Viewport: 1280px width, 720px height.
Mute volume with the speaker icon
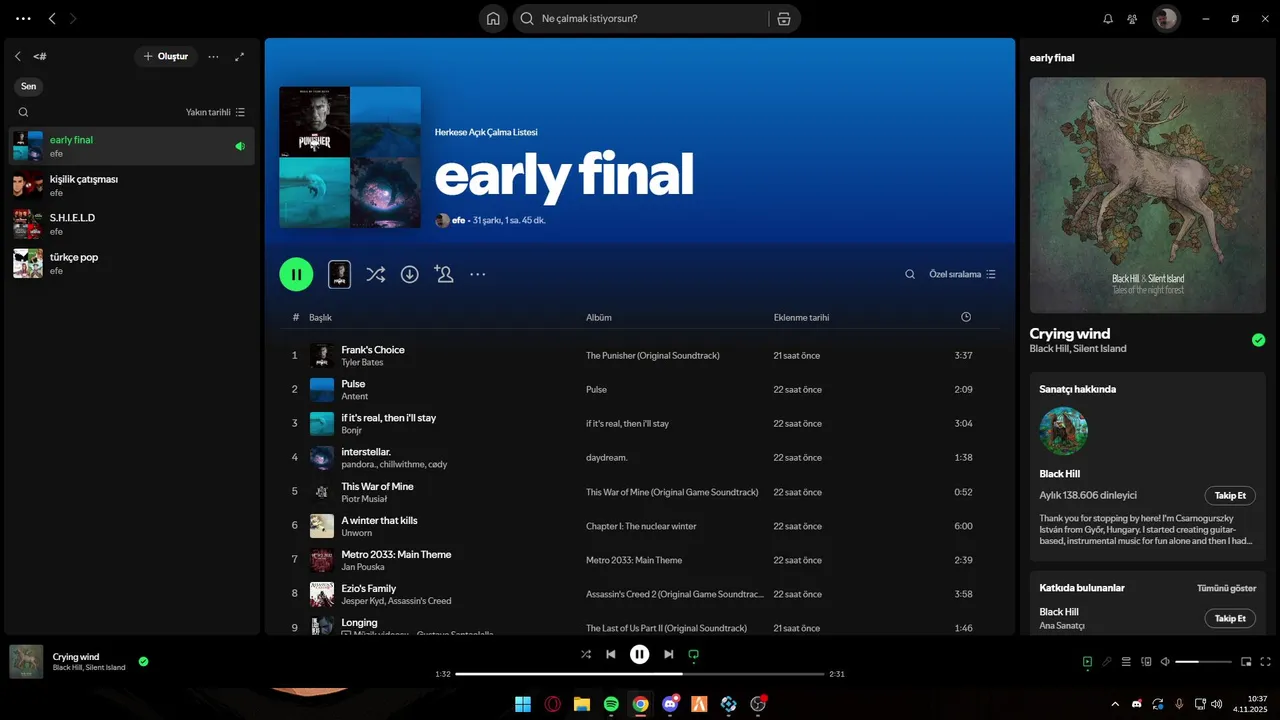click(1166, 661)
